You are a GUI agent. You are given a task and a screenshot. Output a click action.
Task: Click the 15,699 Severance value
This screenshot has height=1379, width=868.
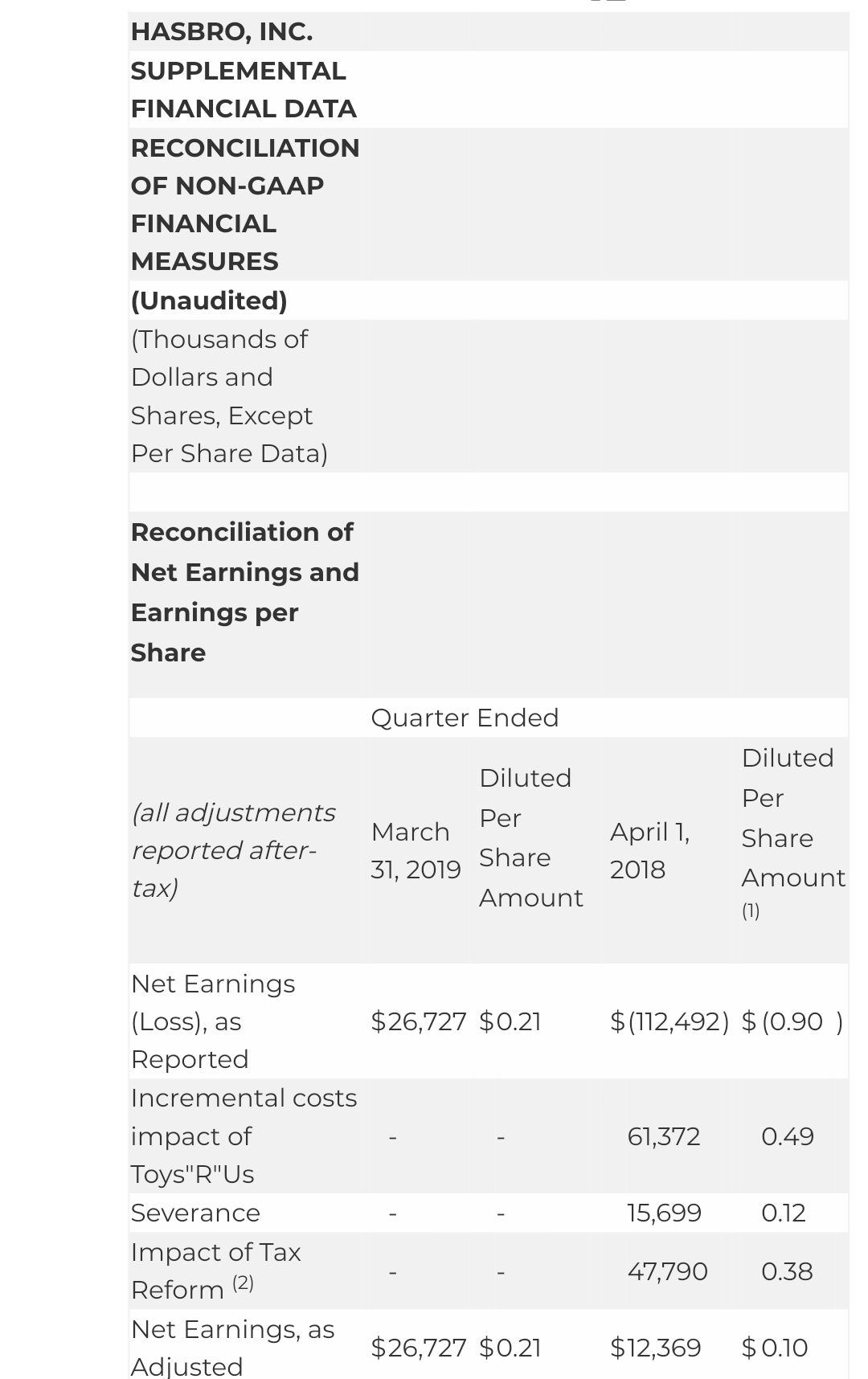click(x=664, y=1213)
